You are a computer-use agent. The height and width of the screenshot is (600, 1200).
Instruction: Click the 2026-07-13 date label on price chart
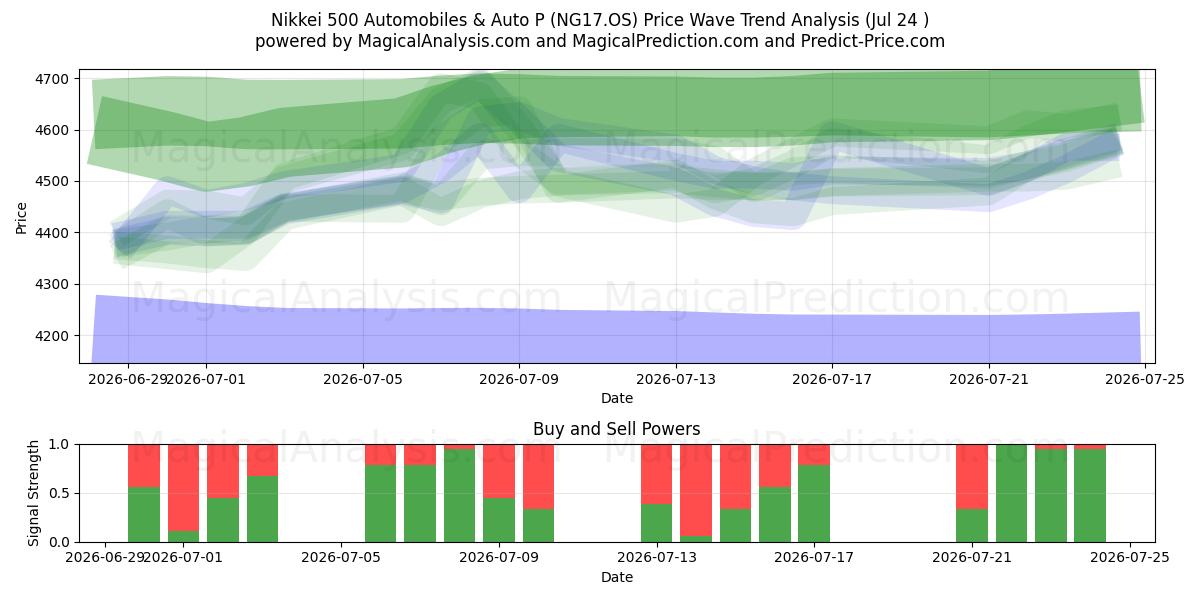[x=676, y=379]
